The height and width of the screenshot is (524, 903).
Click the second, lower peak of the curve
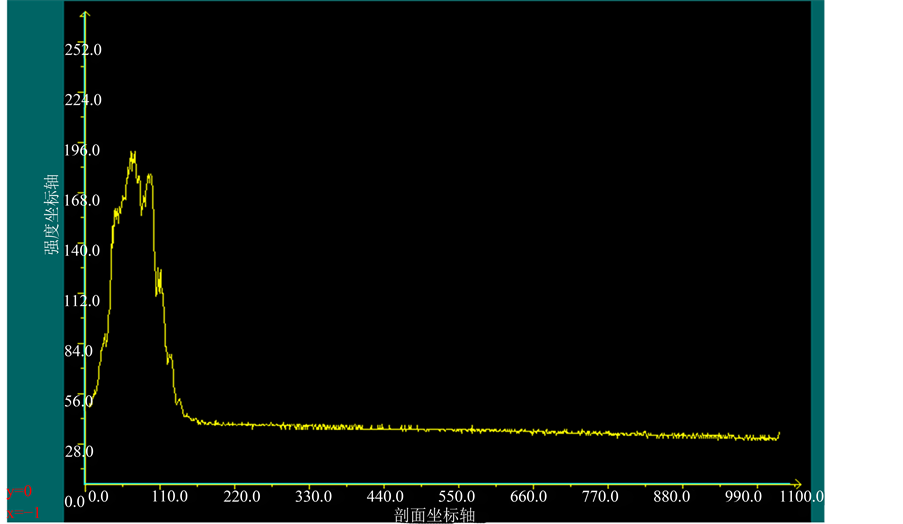(x=149, y=177)
